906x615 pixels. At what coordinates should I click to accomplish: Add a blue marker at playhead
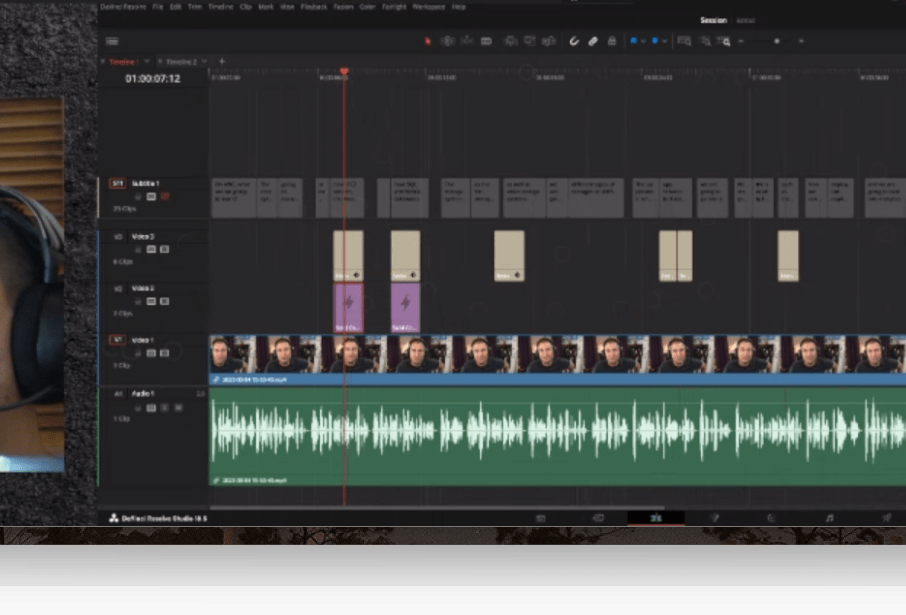tap(655, 41)
